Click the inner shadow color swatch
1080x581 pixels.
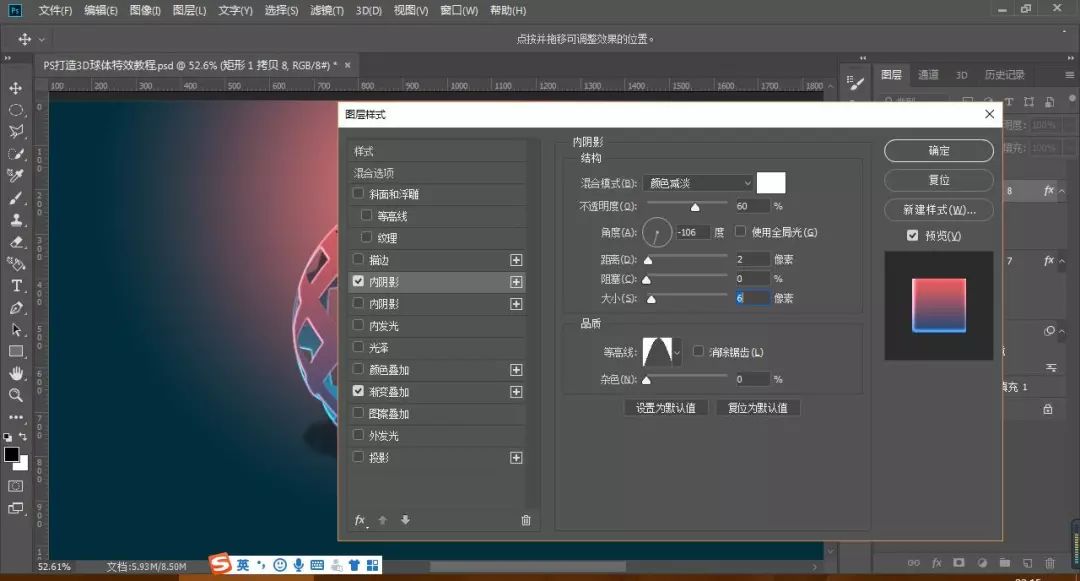click(x=772, y=182)
